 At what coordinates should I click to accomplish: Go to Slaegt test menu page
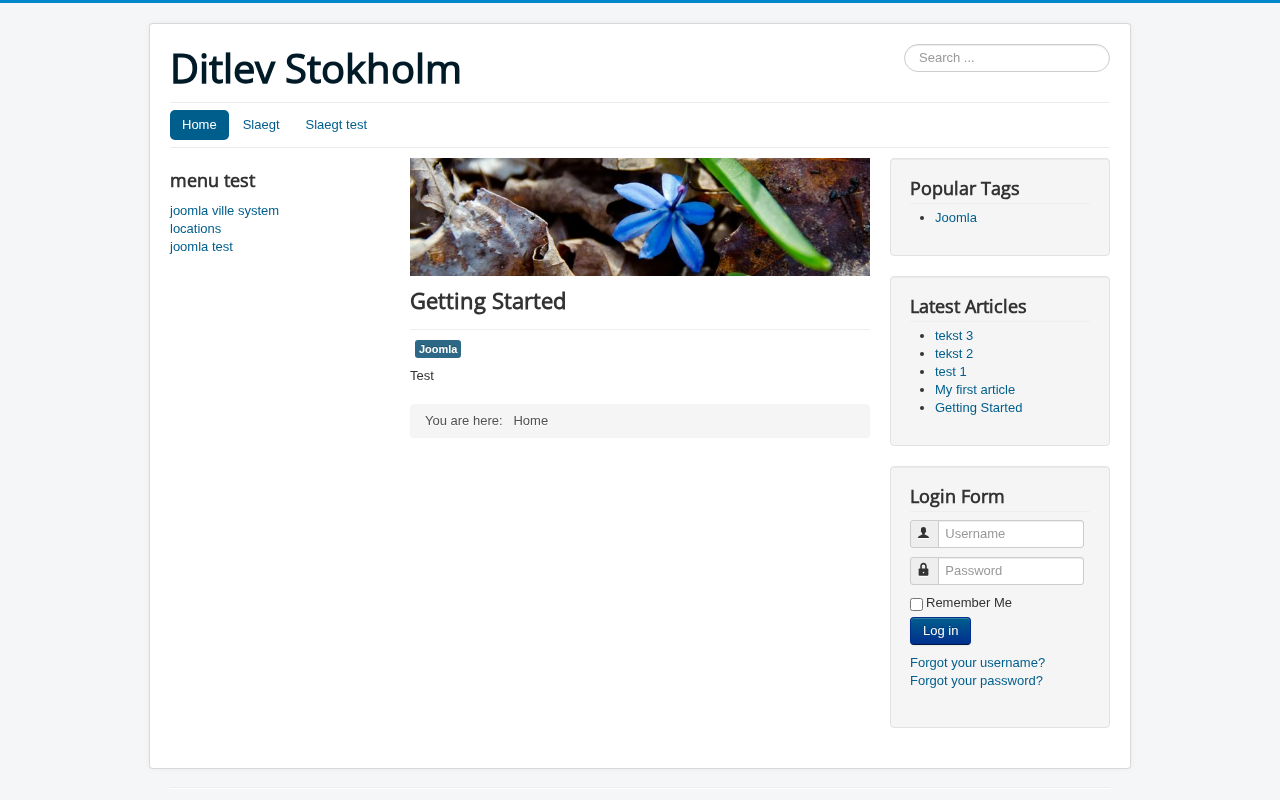pos(336,125)
